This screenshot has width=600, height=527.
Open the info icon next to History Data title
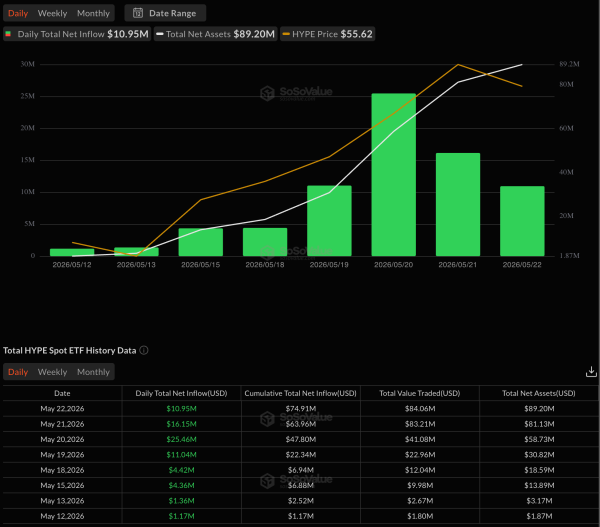(144, 350)
